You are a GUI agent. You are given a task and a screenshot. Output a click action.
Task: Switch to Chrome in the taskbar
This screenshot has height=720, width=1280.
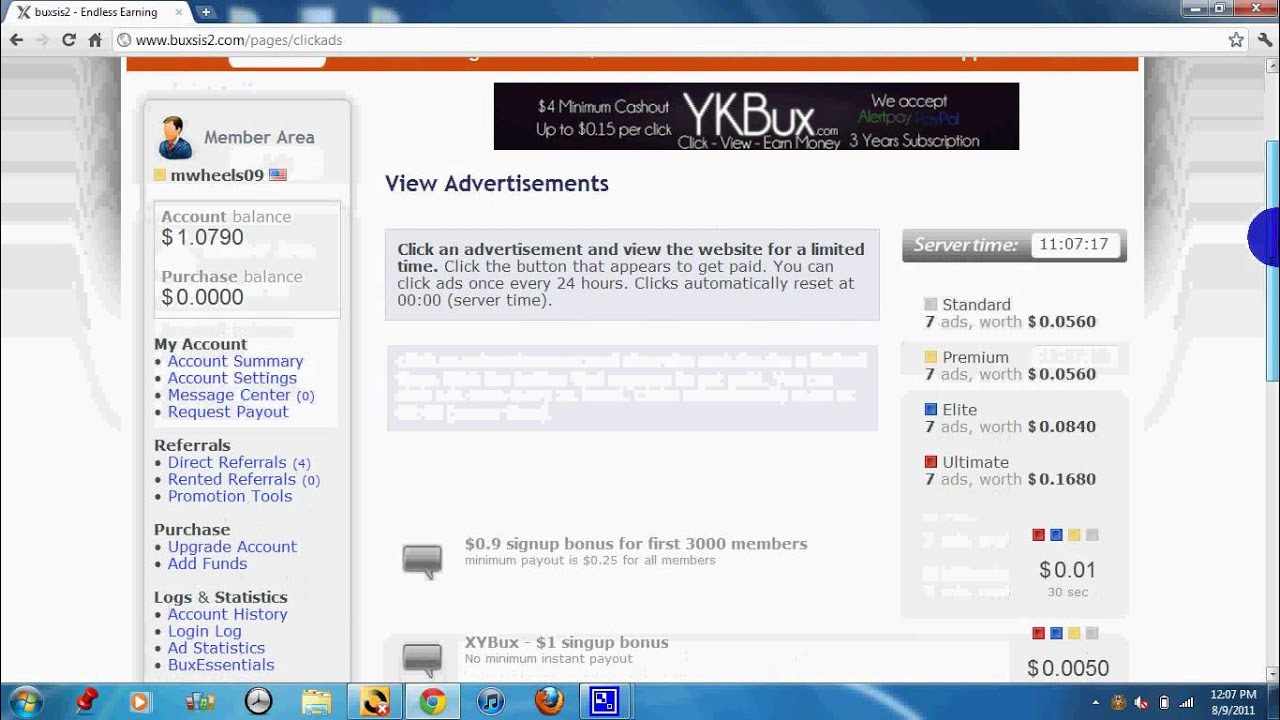coord(432,701)
